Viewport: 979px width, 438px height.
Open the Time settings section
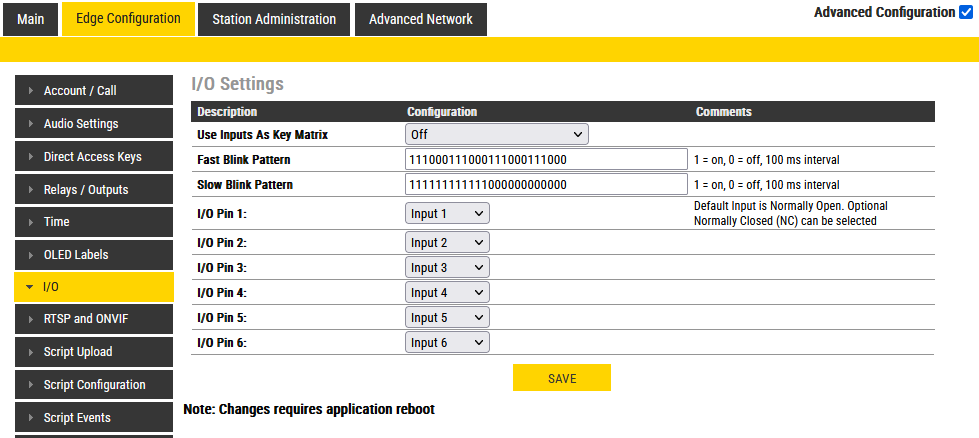click(x=94, y=222)
